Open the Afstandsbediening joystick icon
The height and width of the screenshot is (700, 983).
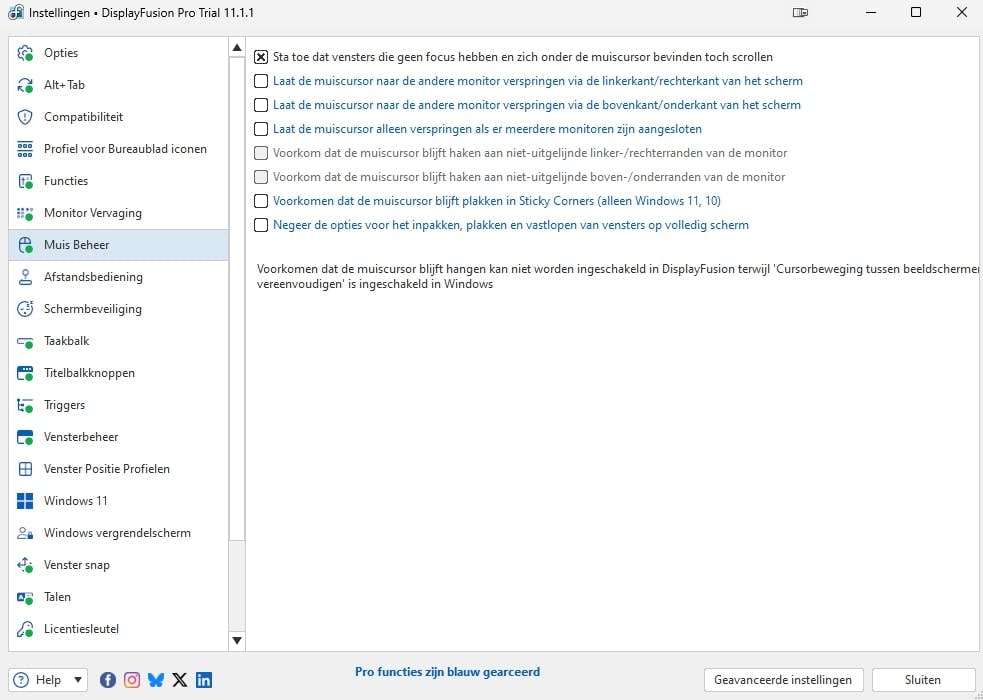(25, 277)
